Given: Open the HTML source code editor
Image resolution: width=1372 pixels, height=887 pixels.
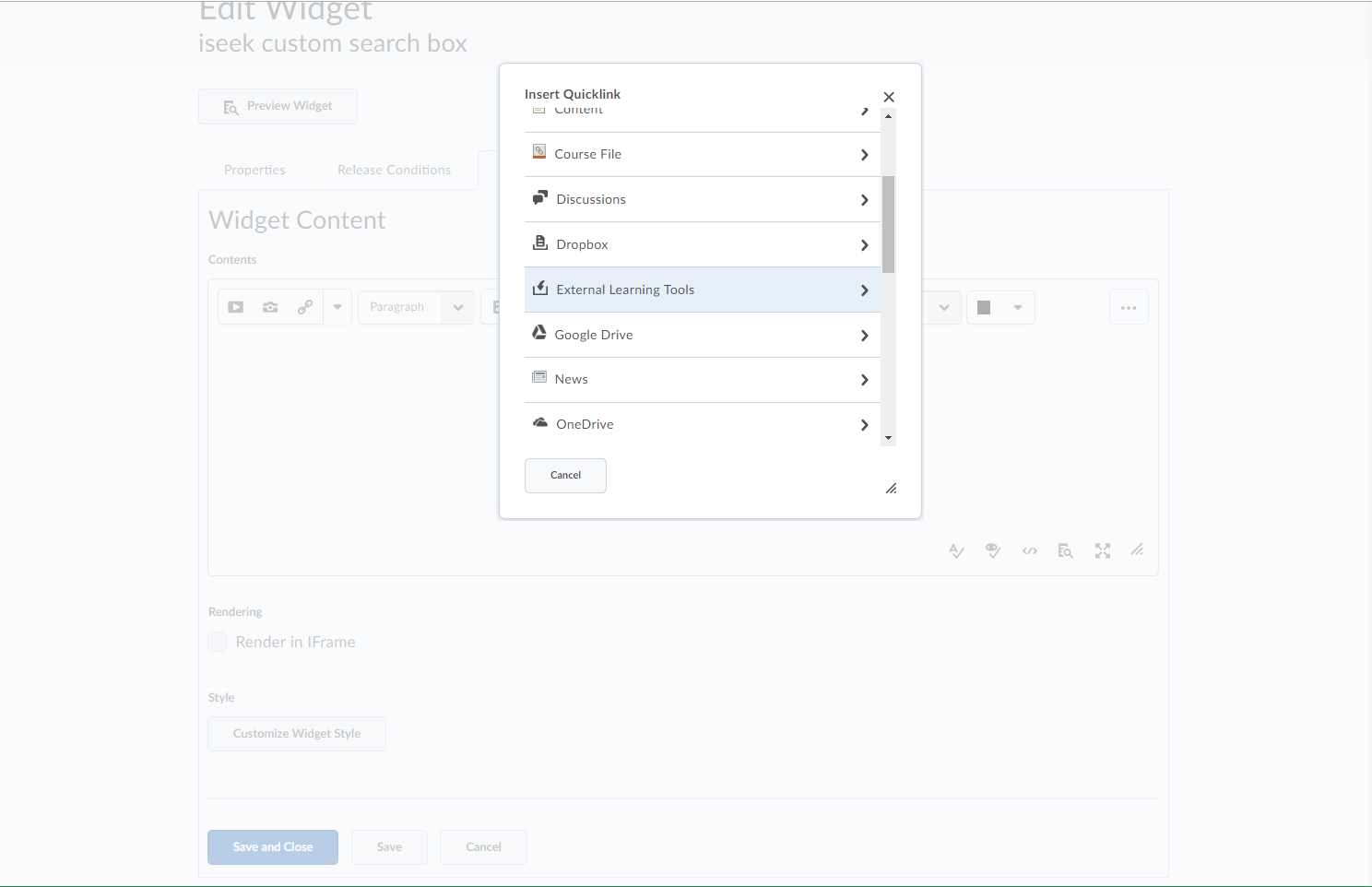Looking at the screenshot, I should [x=1030, y=550].
